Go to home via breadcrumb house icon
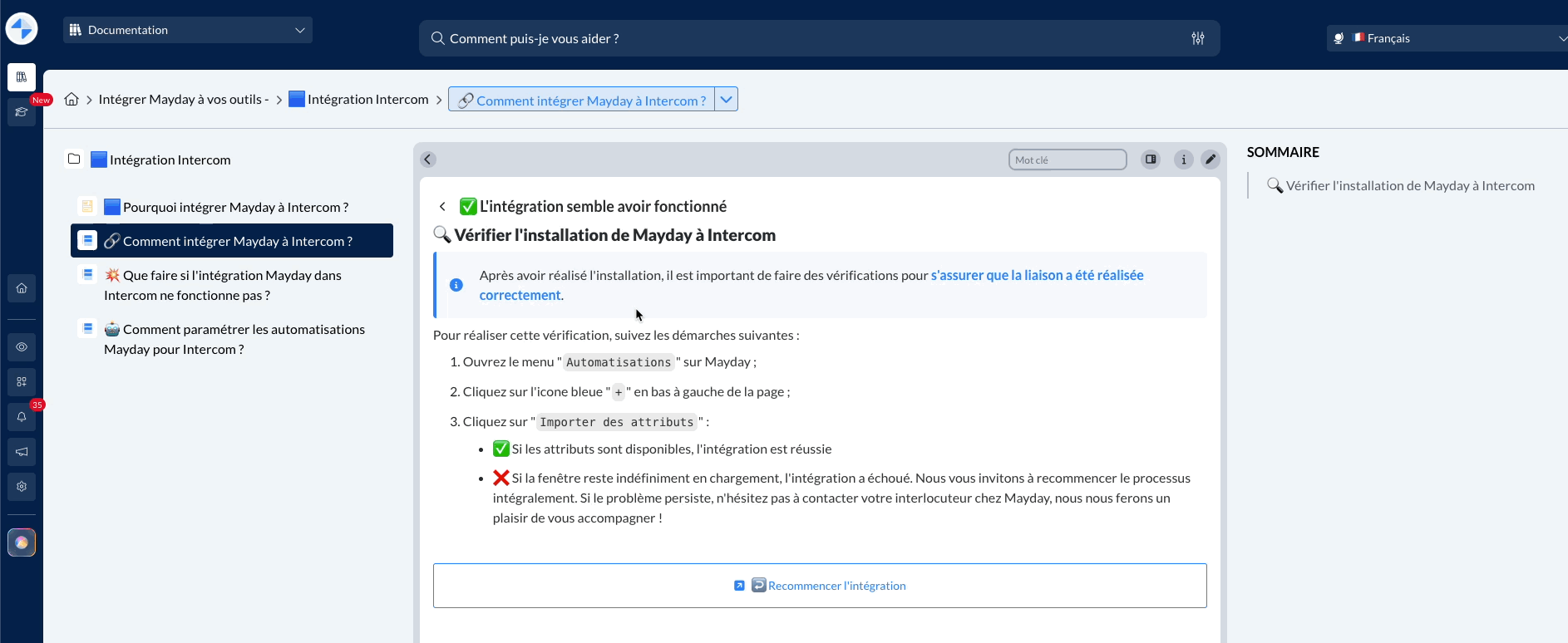Viewport: 1568px width, 643px height. (71, 100)
